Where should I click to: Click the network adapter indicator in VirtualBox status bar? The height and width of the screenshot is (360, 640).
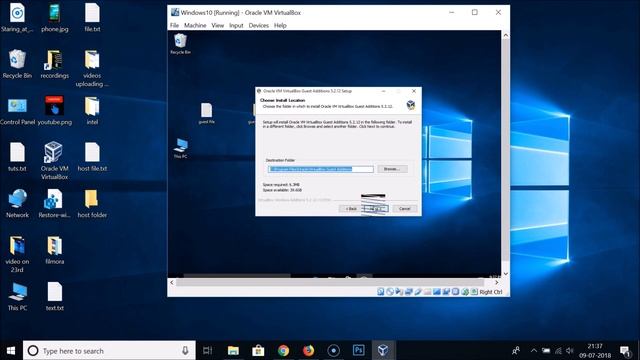coord(409,292)
